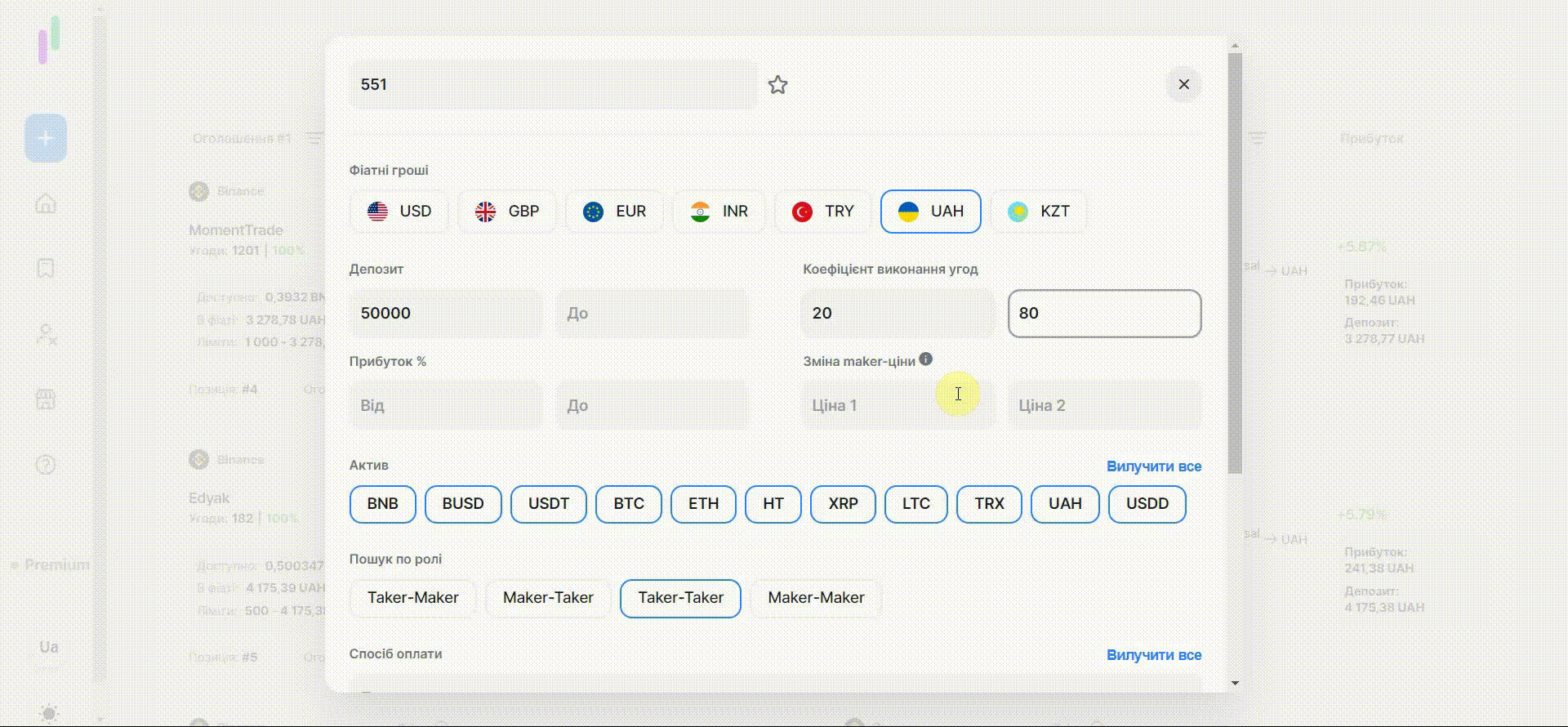The image size is (1568, 727).
Task: Open the home icon in left sidebar
Action: click(x=46, y=203)
